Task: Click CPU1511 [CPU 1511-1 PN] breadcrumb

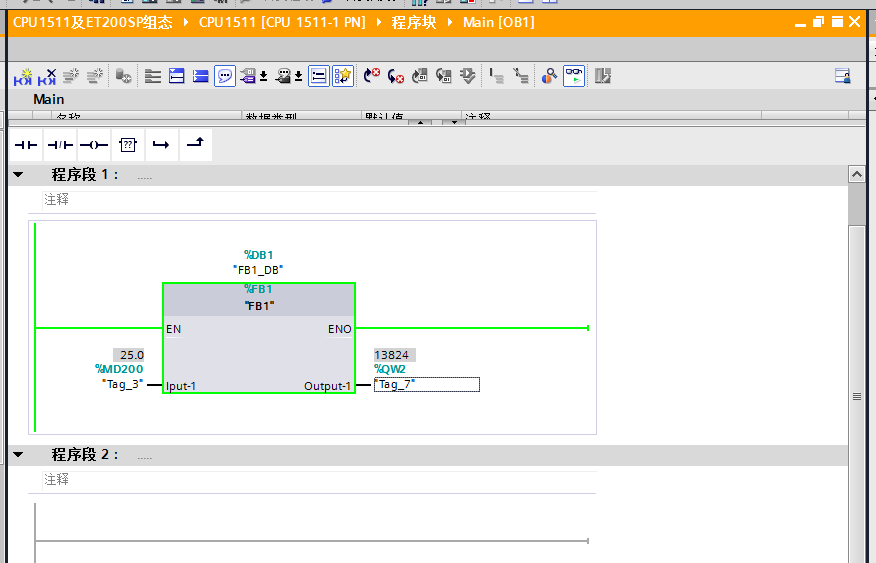Action: point(282,22)
